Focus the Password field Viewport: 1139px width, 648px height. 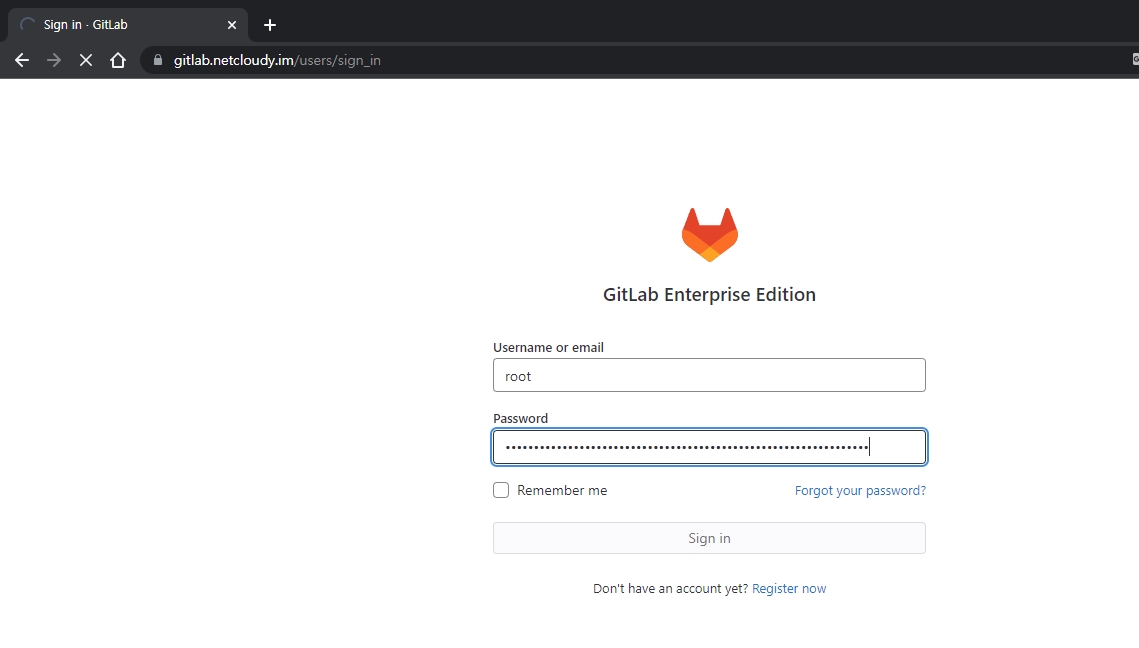(x=709, y=447)
